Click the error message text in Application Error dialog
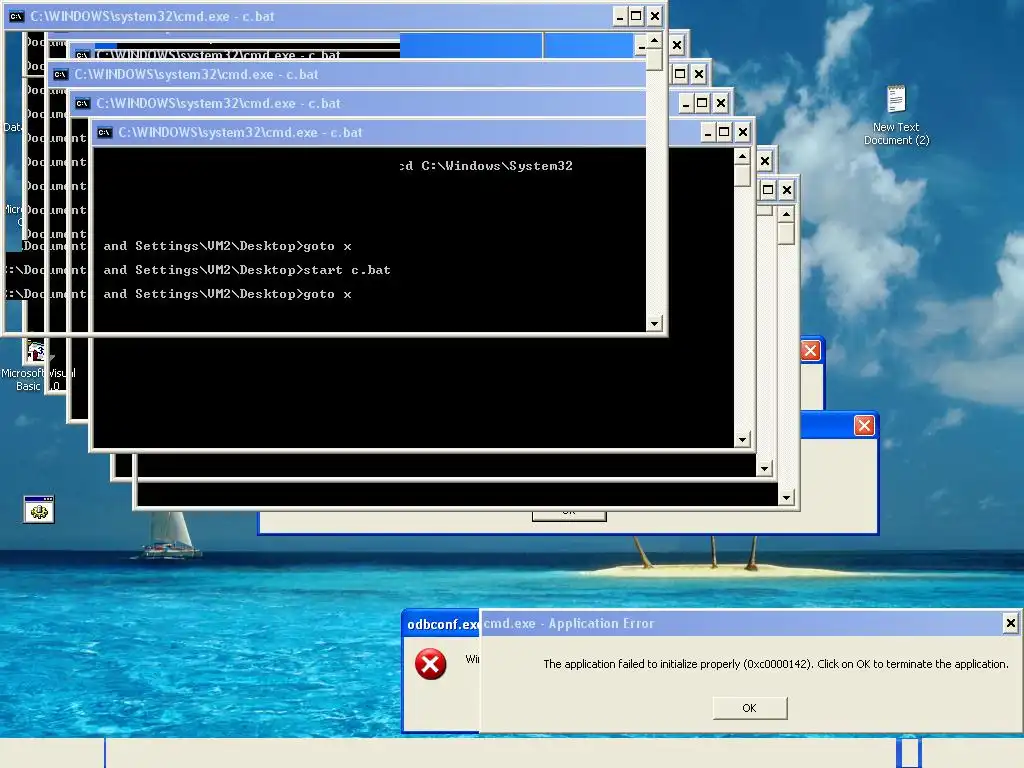The width and height of the screenshot is (1024, 768). click(x=776, y=664)
